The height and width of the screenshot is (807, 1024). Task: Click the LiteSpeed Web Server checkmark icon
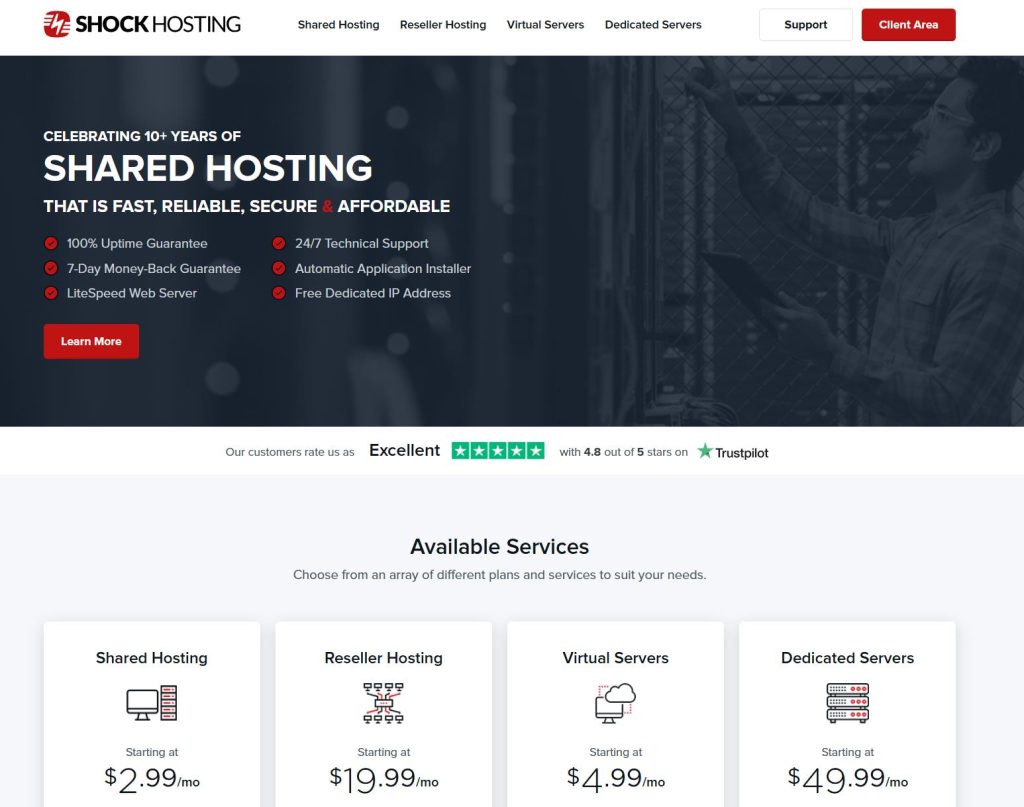pyautogui.click(x=51, y=293)
